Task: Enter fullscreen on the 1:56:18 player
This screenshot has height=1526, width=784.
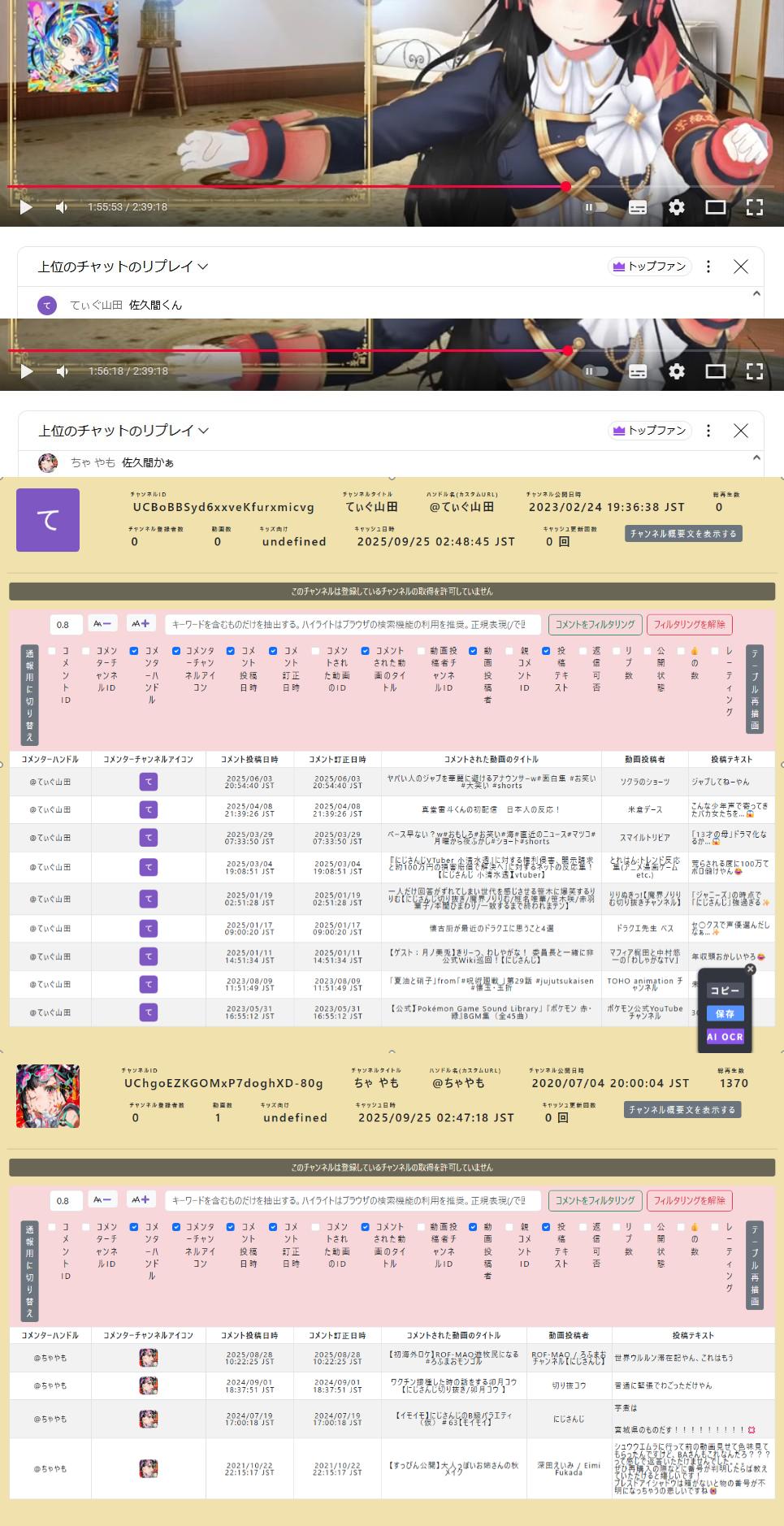Action: click(754, 371)
